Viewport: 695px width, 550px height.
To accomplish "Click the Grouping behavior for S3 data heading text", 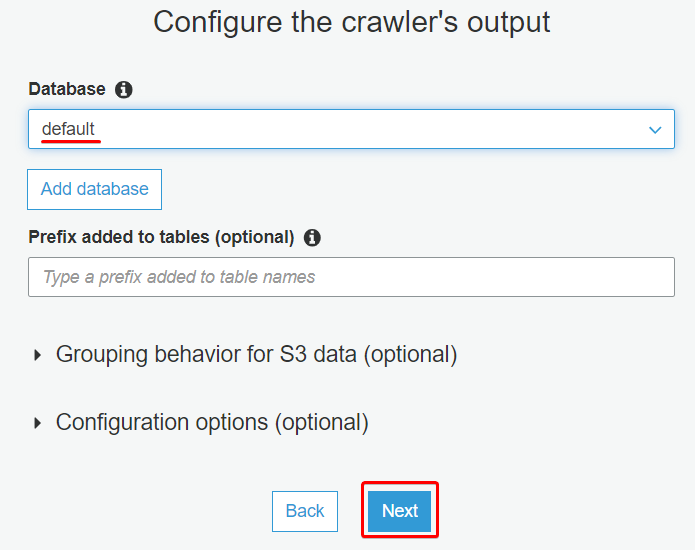I will pyautogui.click(x=256, y=355).
